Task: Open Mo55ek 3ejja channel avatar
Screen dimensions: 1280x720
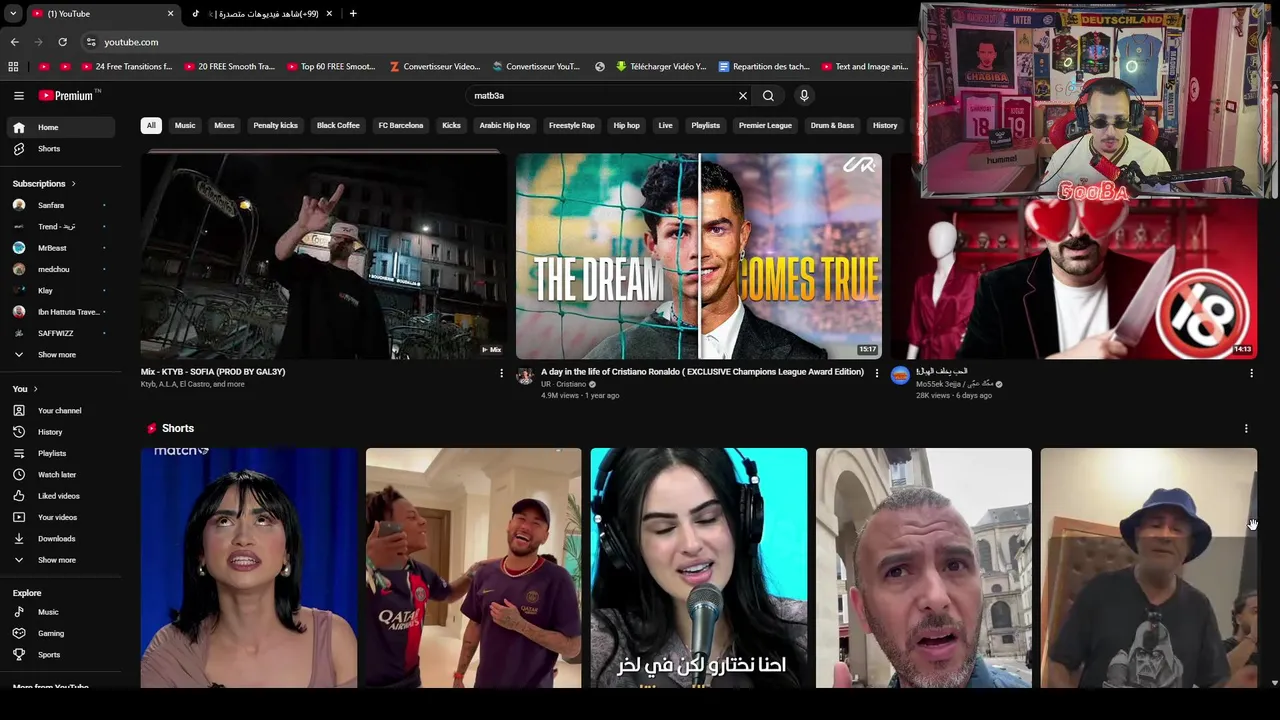Action: pos(900,376)
